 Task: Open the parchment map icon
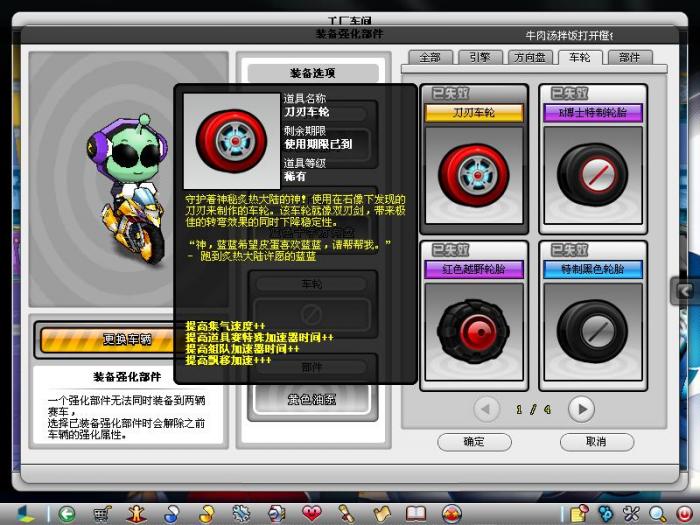pos(381,514)
